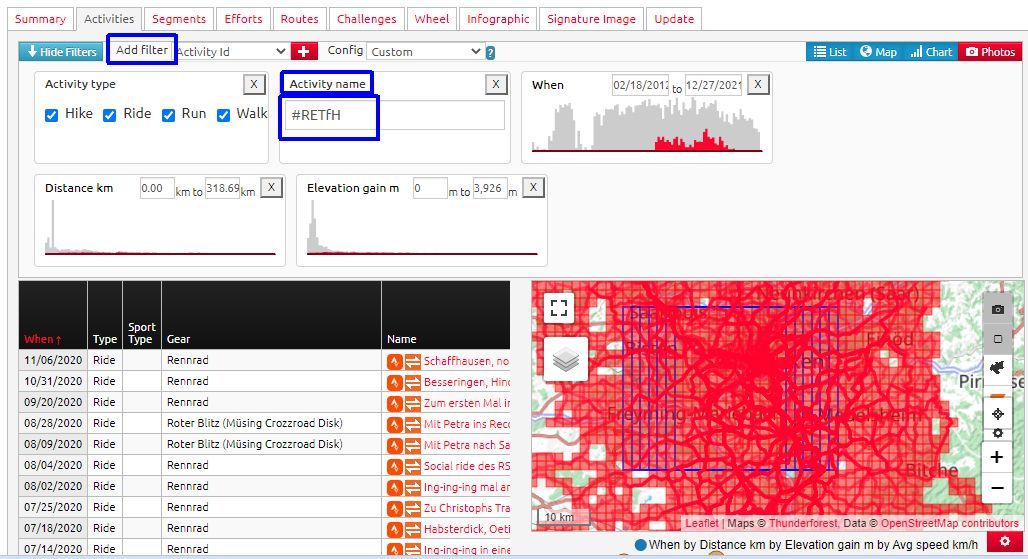Screen dimensions: 1028x559
Task: Click the cluster shape map control
Action: tap(998, 368)
